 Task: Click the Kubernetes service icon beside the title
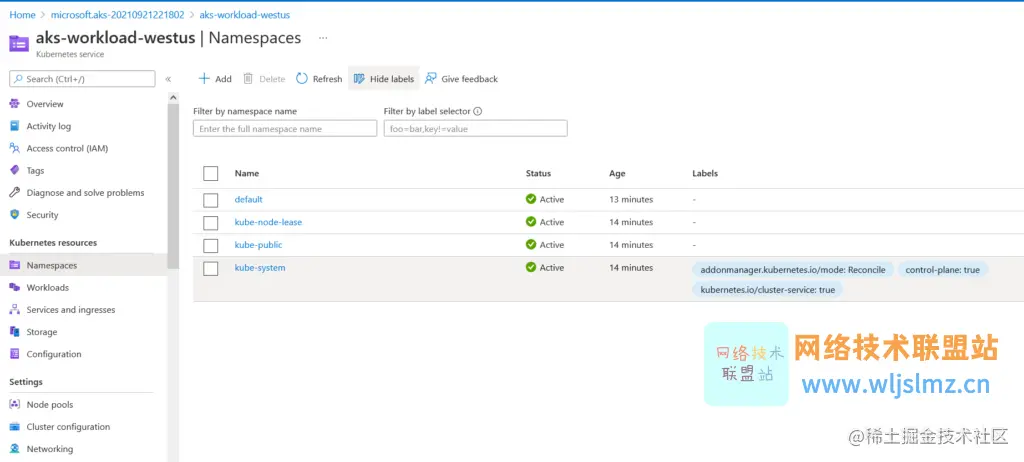(x=19, y=43)
